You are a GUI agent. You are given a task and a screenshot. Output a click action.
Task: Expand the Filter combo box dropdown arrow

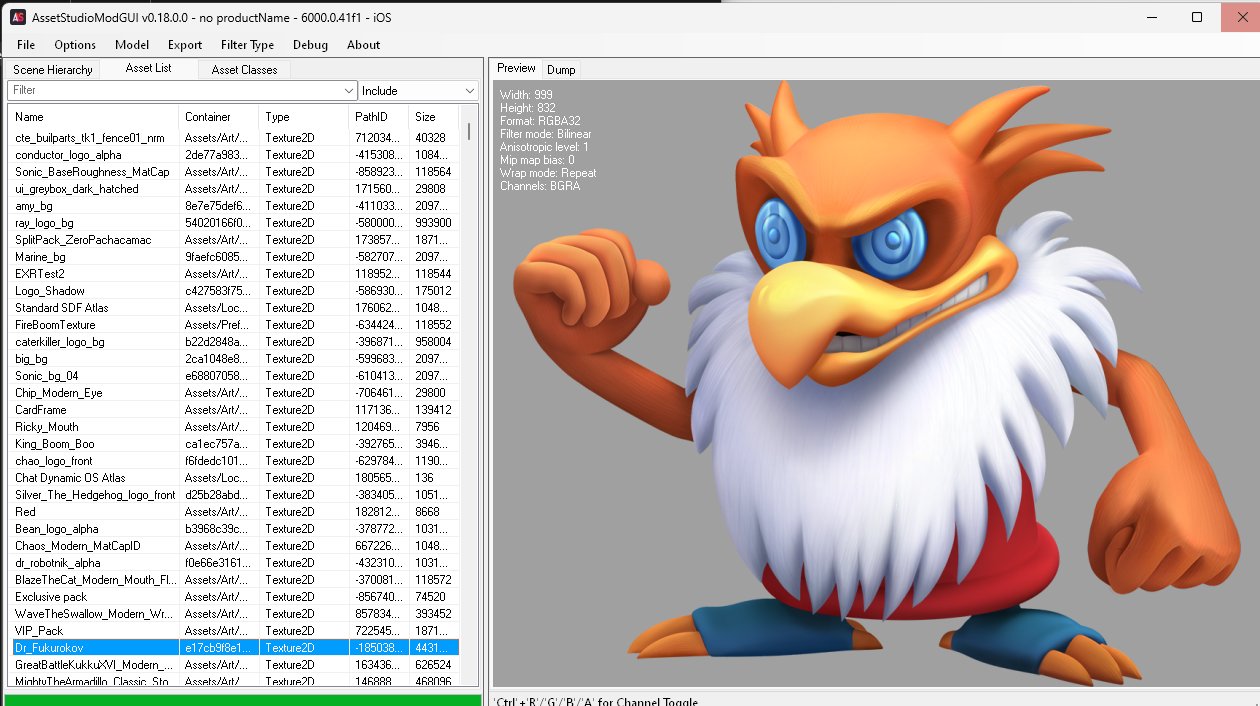[x=348, y=91]
